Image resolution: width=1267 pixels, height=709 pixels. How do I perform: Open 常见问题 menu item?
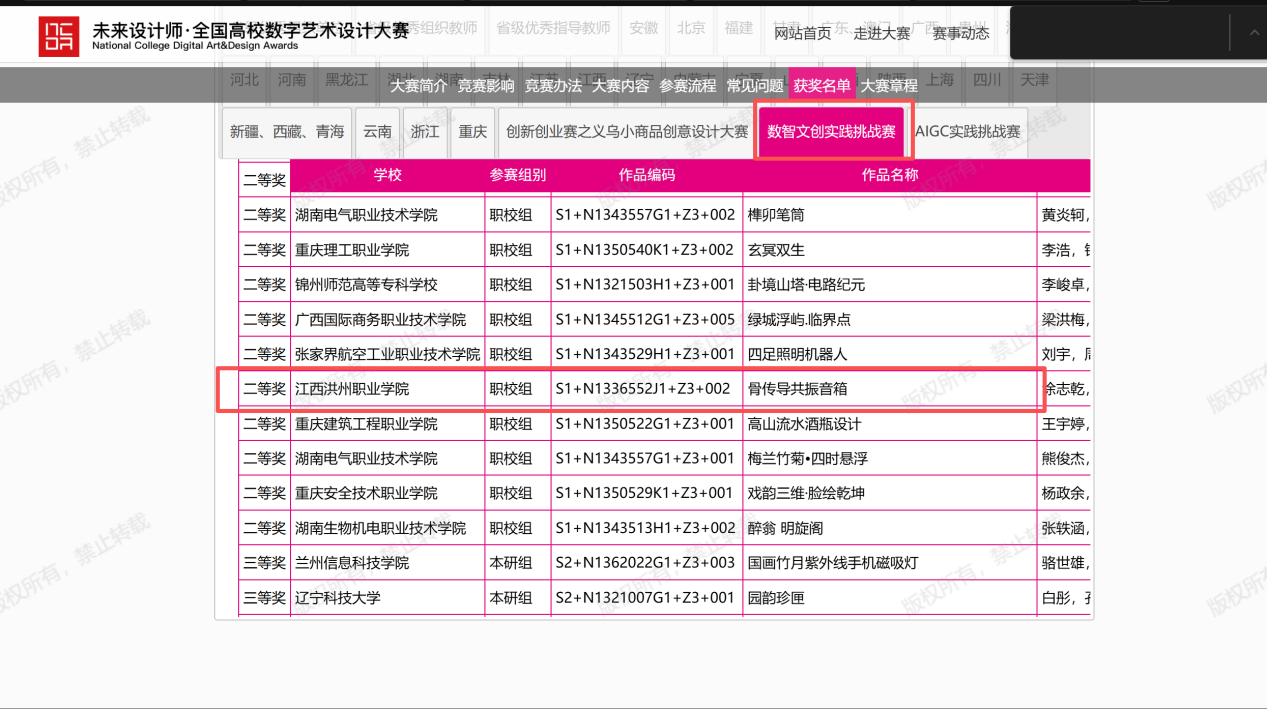pos(755,86)
